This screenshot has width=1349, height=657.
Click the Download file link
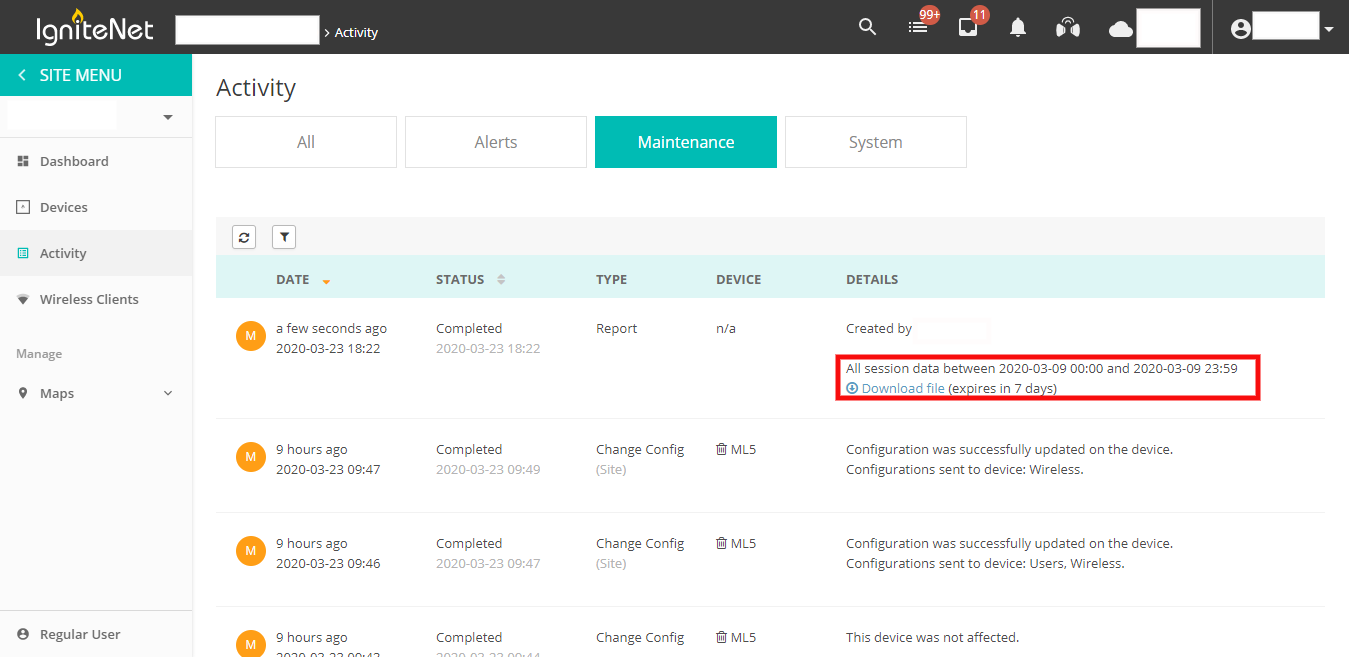pyautogui.click(x=903, y=388)
